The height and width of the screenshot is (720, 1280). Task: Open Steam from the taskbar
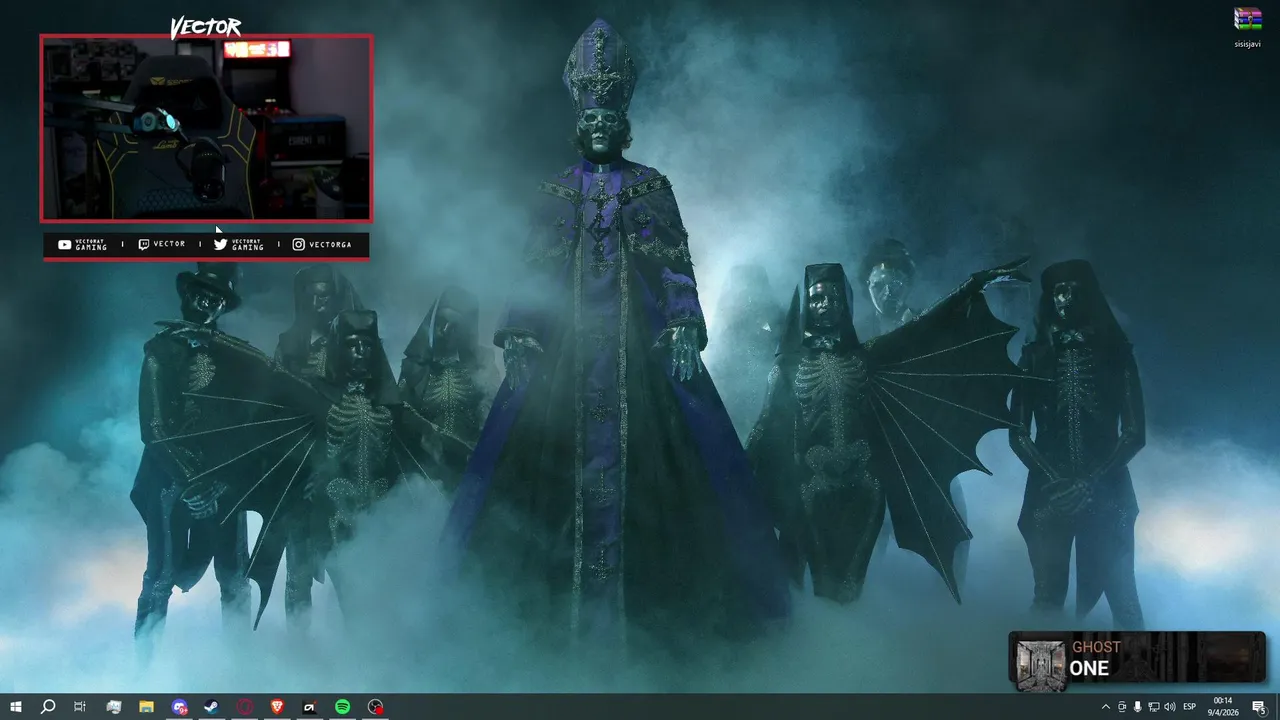pyautogui.click(x=212, y=707)
